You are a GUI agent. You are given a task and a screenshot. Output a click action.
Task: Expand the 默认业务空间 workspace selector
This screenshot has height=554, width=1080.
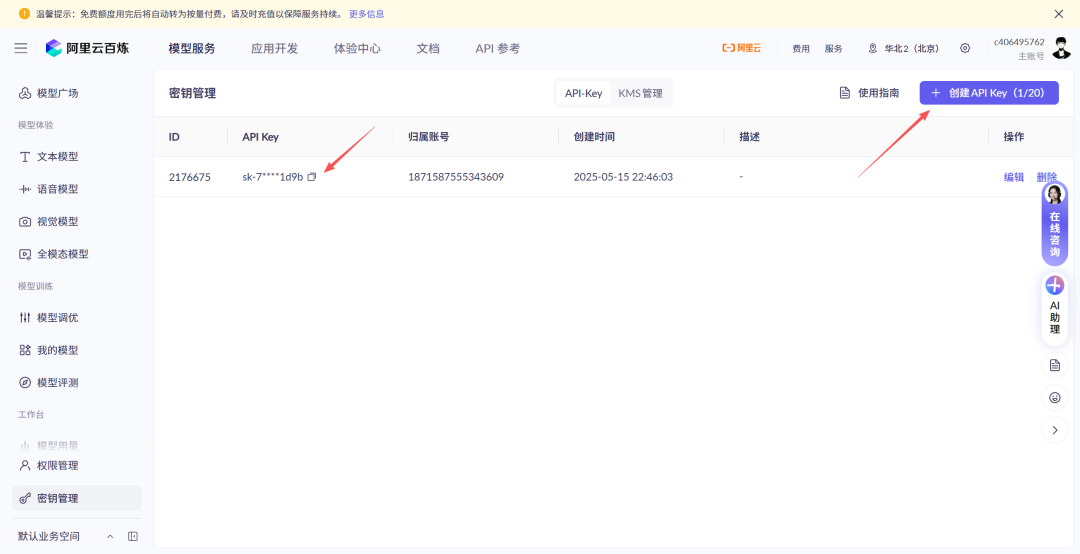(x=110, y=536)
